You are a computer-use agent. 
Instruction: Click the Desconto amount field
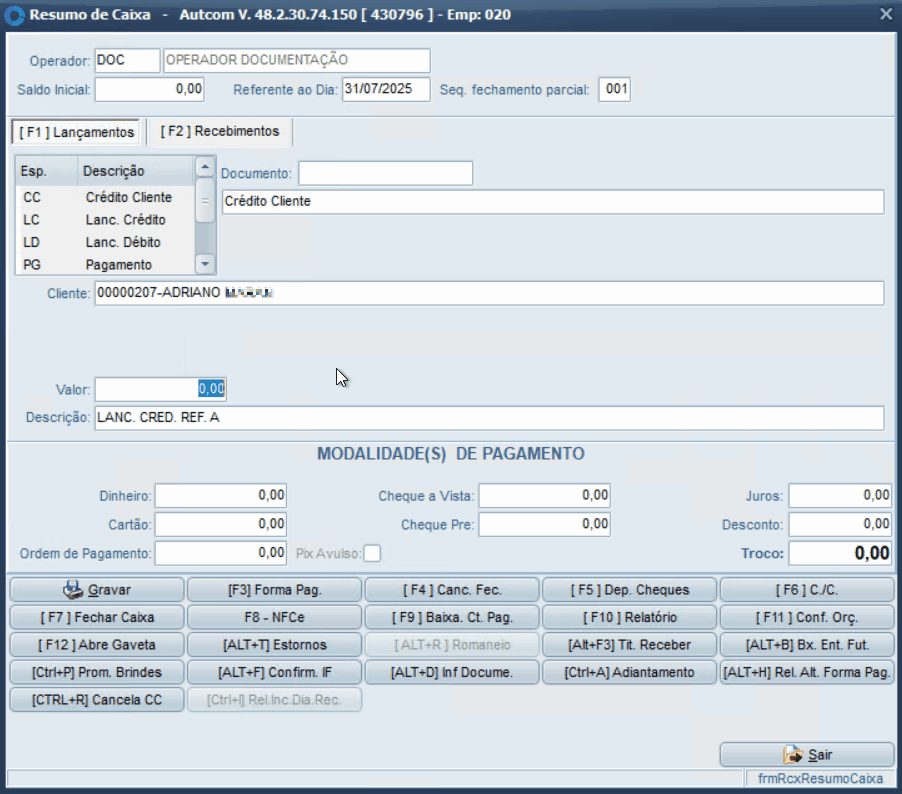point(840,524)
